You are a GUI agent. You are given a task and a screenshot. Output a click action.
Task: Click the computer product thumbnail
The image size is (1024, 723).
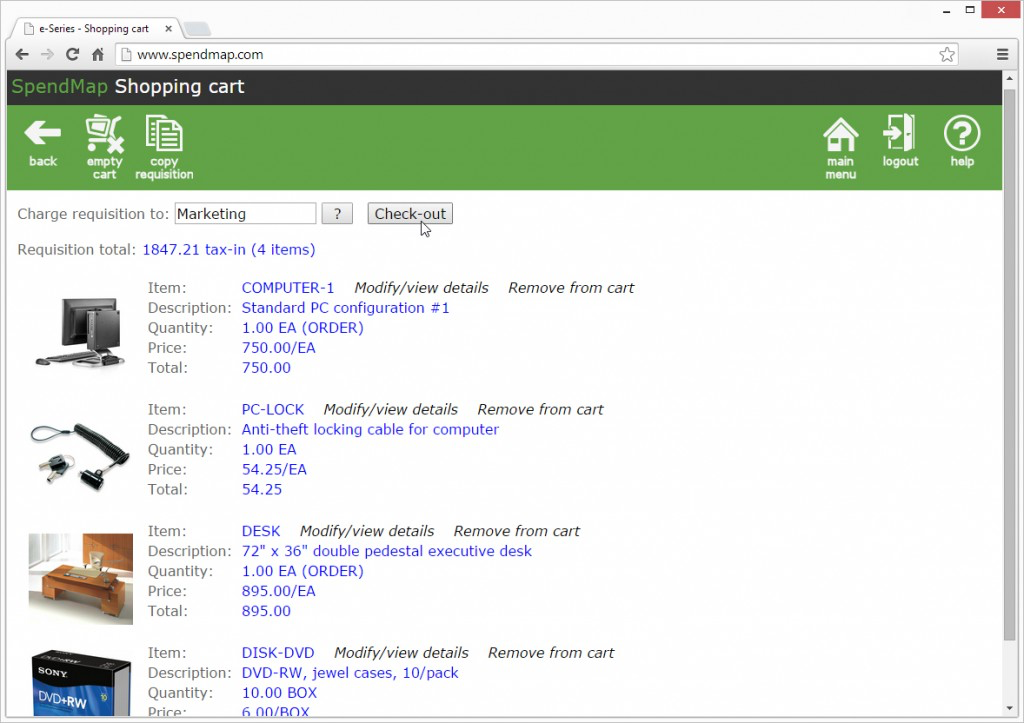click(x=80, y=332)
